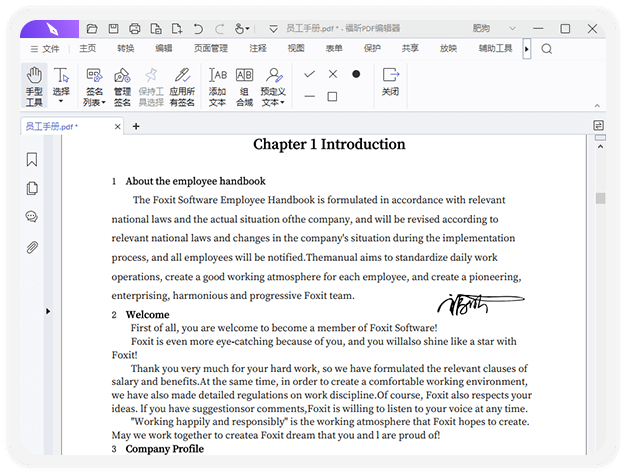Image resolution: width=626 pixels, height=475 pixels.
Task: Select the cross X stamp symbol
Action: (333, 74)
